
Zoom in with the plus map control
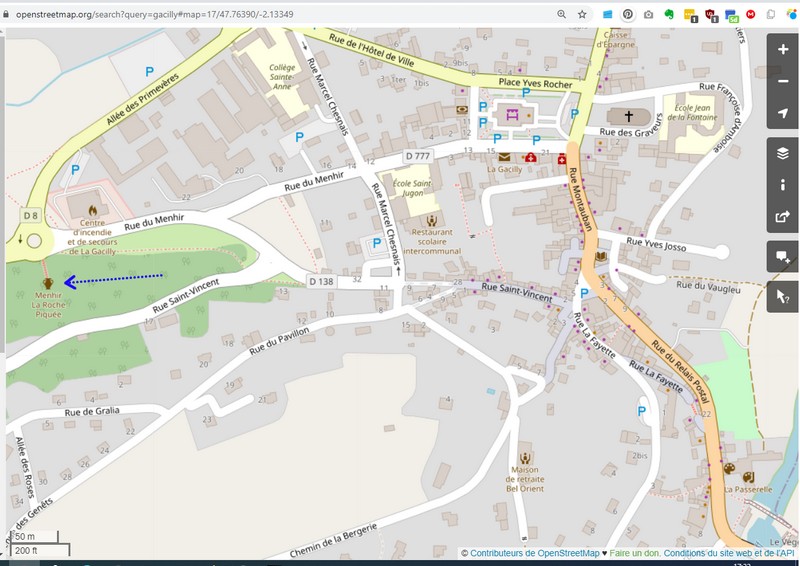[x=783, y=50]
